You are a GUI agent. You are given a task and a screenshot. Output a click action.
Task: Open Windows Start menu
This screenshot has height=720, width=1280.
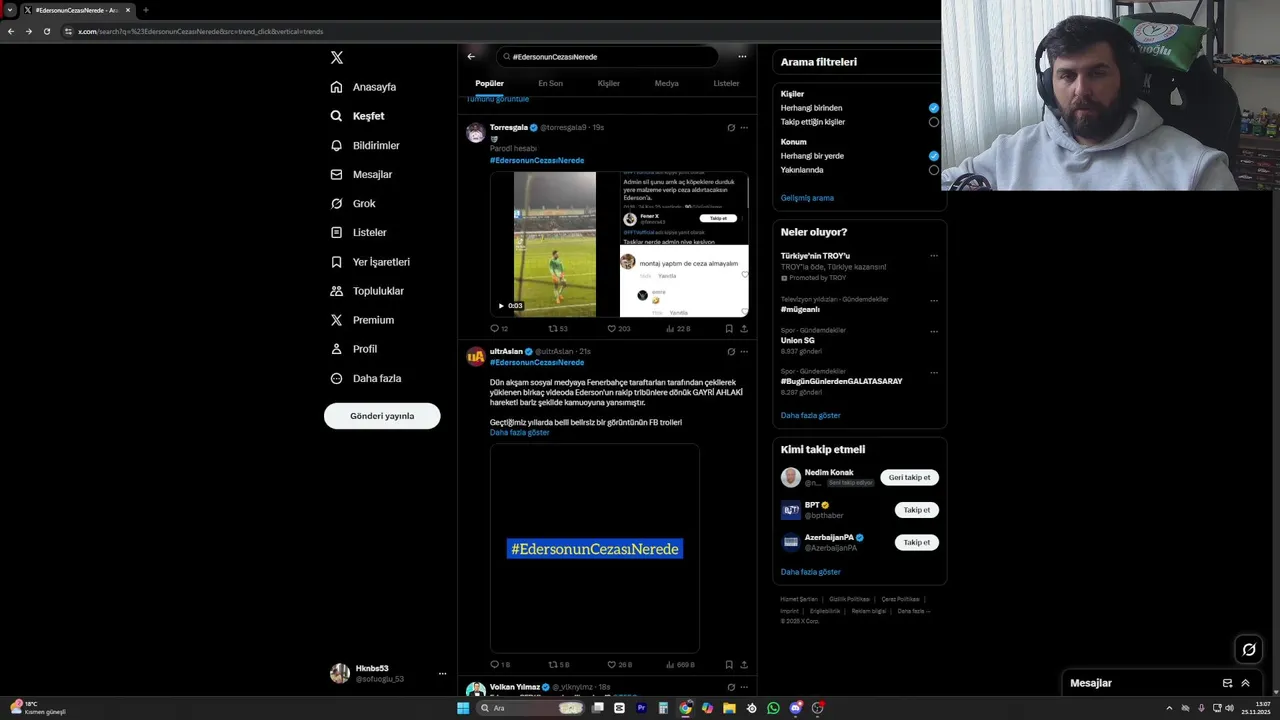pos(463,708)
